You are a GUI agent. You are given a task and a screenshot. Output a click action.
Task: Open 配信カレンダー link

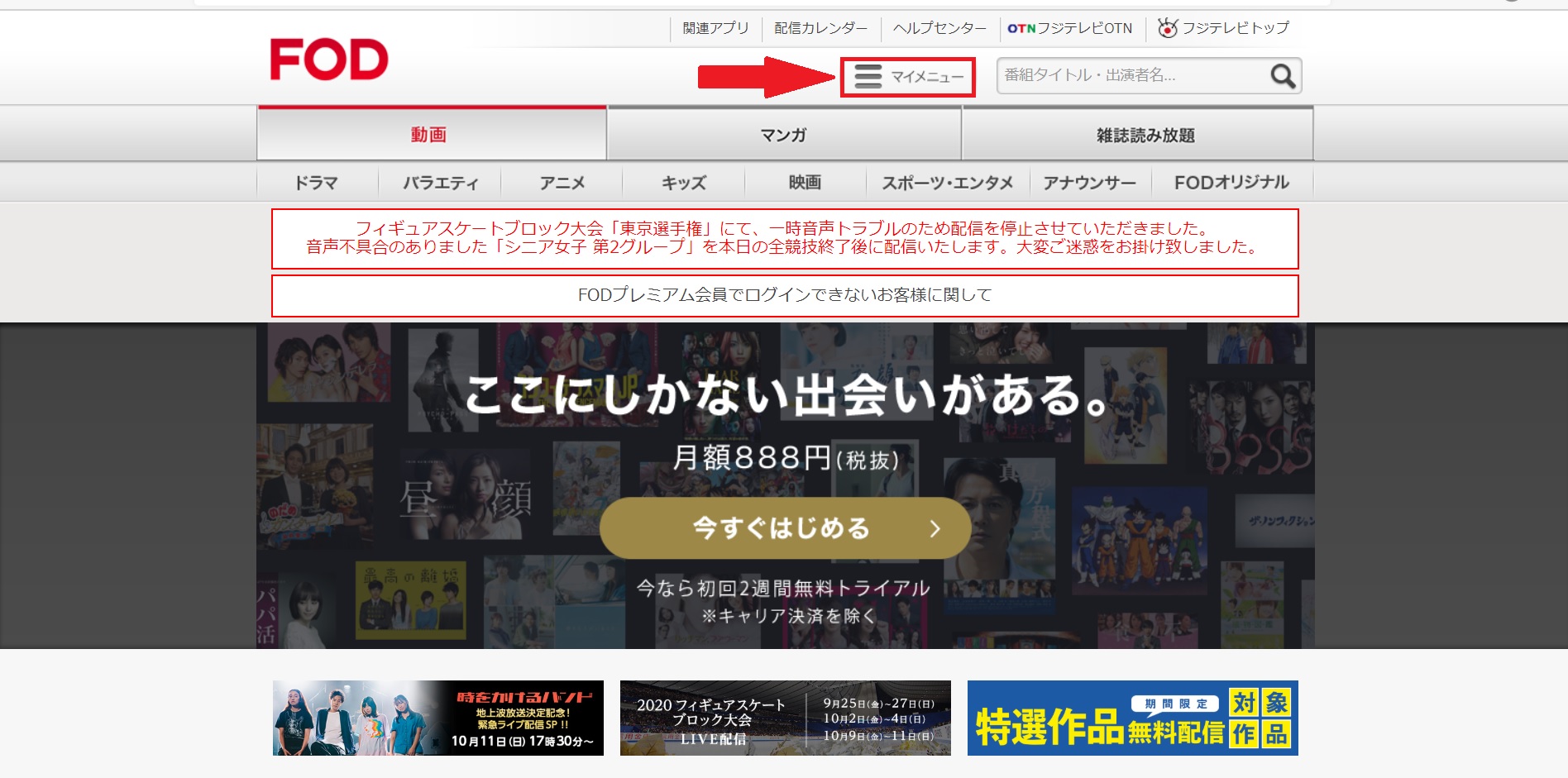[x=820, y=28]
